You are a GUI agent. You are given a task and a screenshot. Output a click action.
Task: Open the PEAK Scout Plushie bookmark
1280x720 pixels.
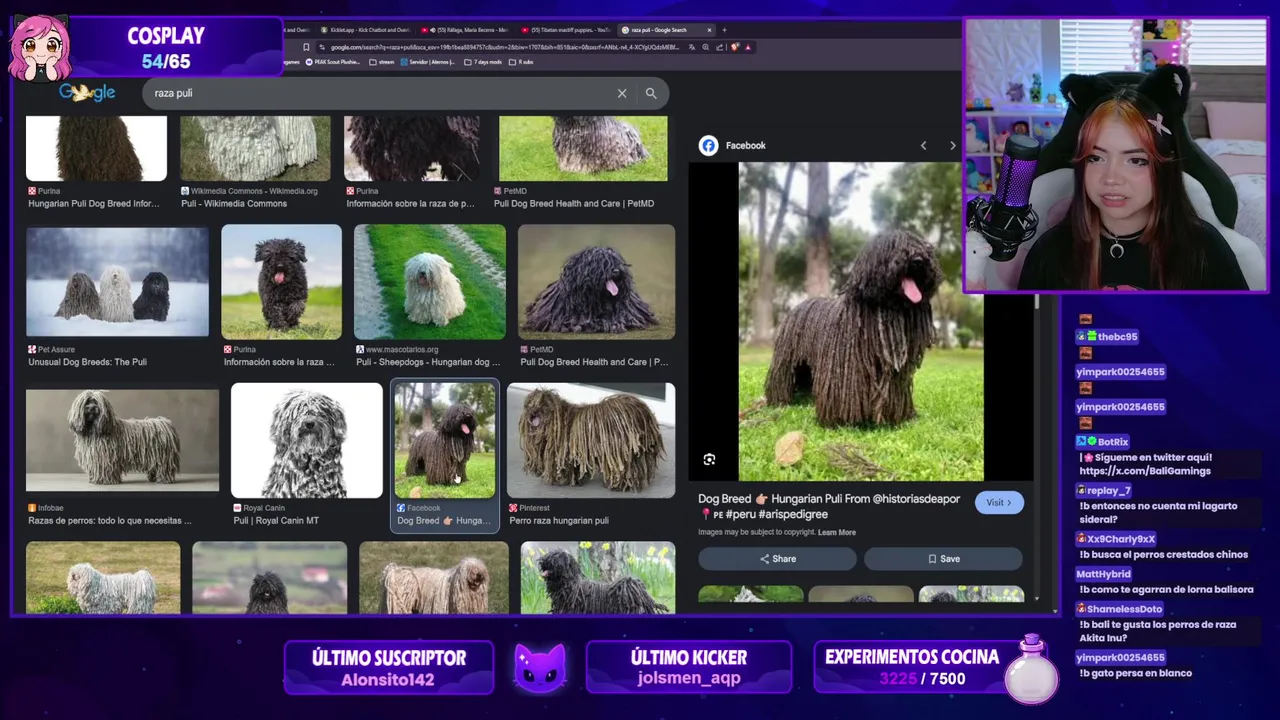333,62
